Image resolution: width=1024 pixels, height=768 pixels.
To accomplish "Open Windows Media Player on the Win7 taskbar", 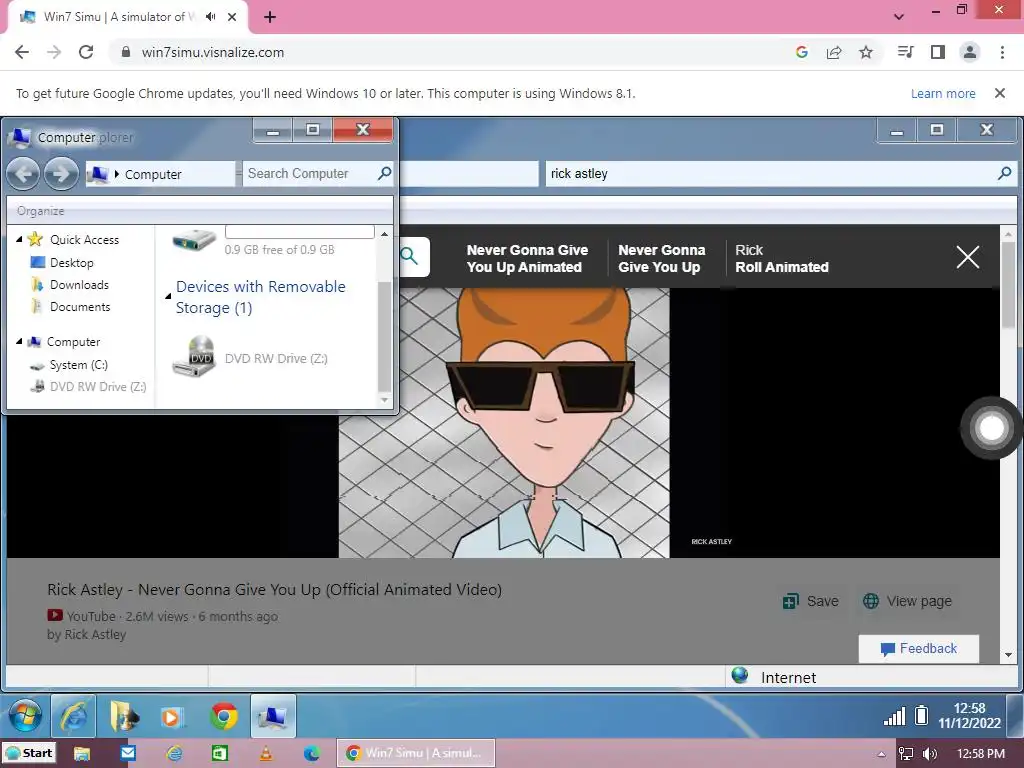I will tap(172, 717).
